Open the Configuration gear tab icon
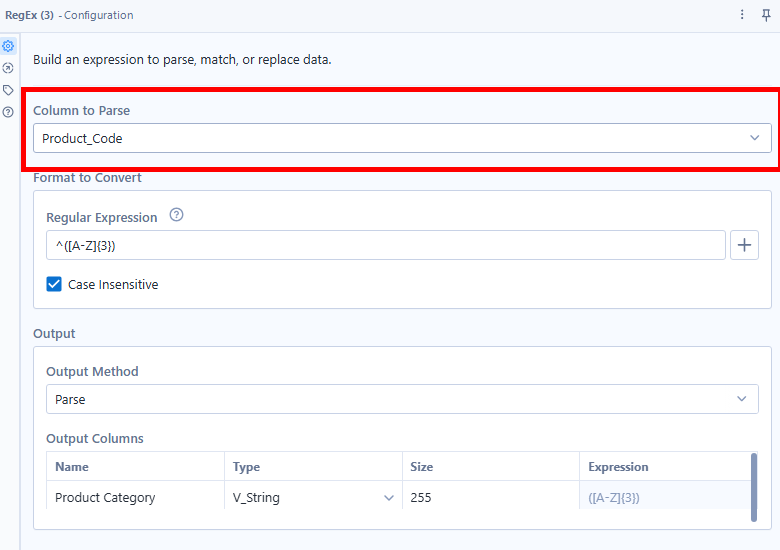Viewport: 780px width, 550px height. pos(8,46)
